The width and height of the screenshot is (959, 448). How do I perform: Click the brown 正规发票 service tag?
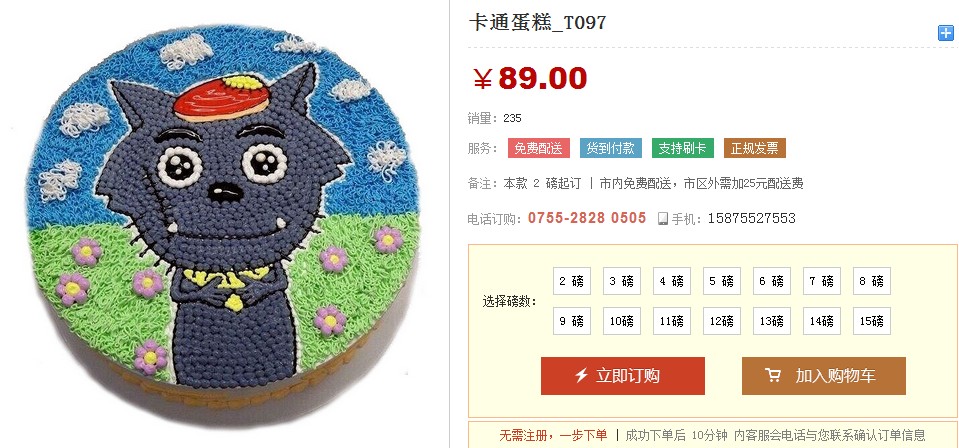pos(755,148)
